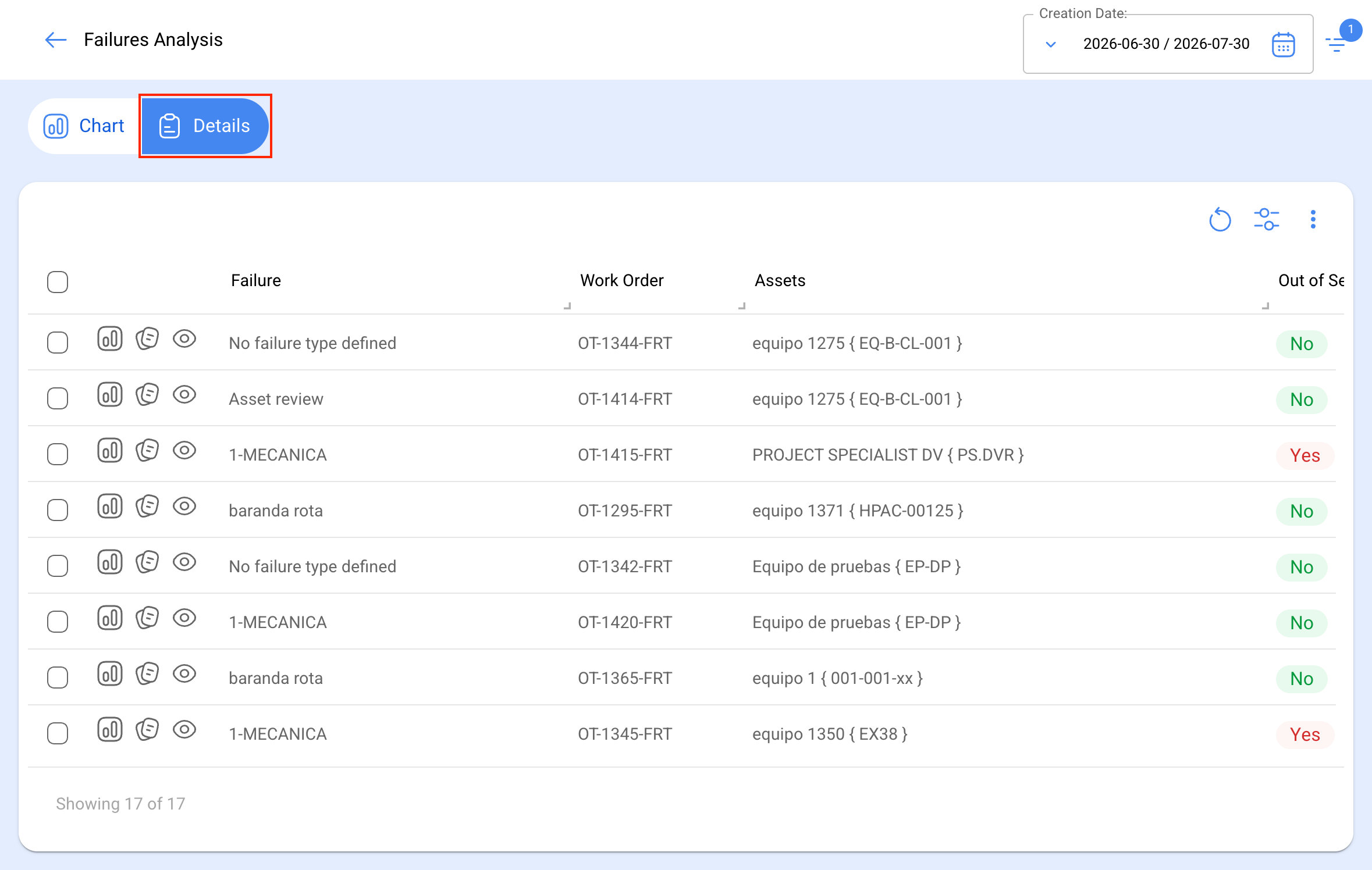Image resolution: width=1372 pixels, height=870 pixels.
Task: Select the OT-1414-FRT row checkbox
Action: point(58,398)
